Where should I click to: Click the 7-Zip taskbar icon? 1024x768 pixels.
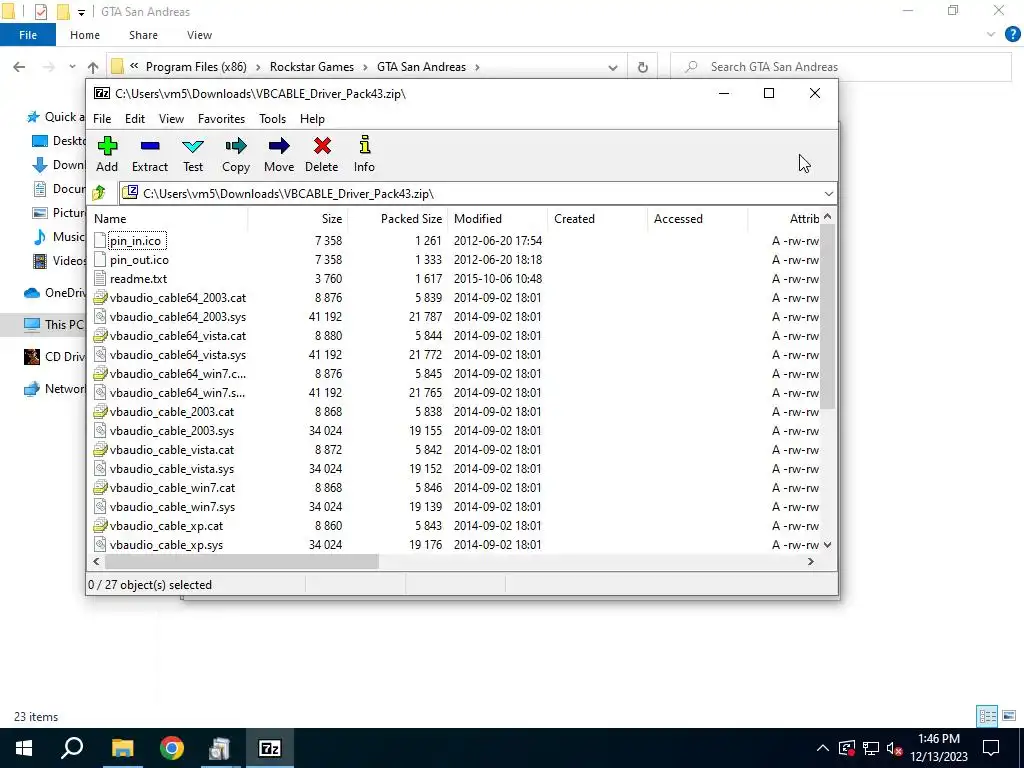click(x=270, y=748)
